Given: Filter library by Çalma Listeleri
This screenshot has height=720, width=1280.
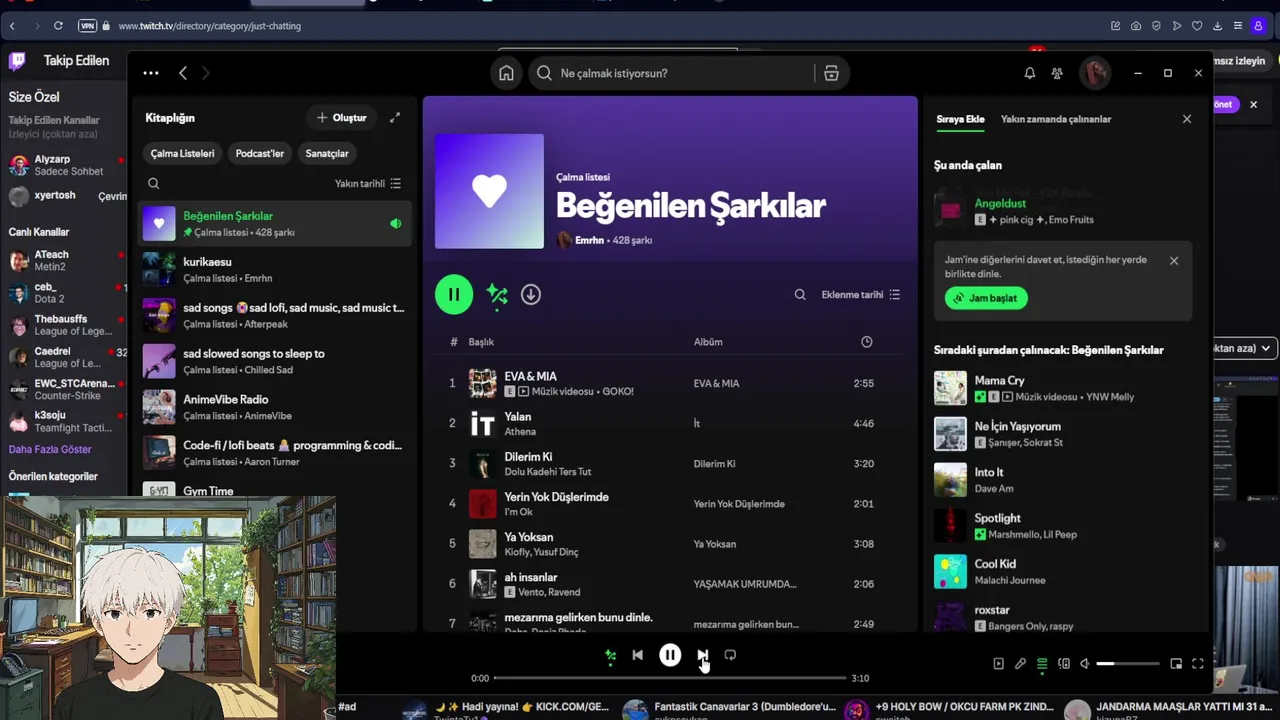Looking at the screenshot, I should click(x=183, y=154).
